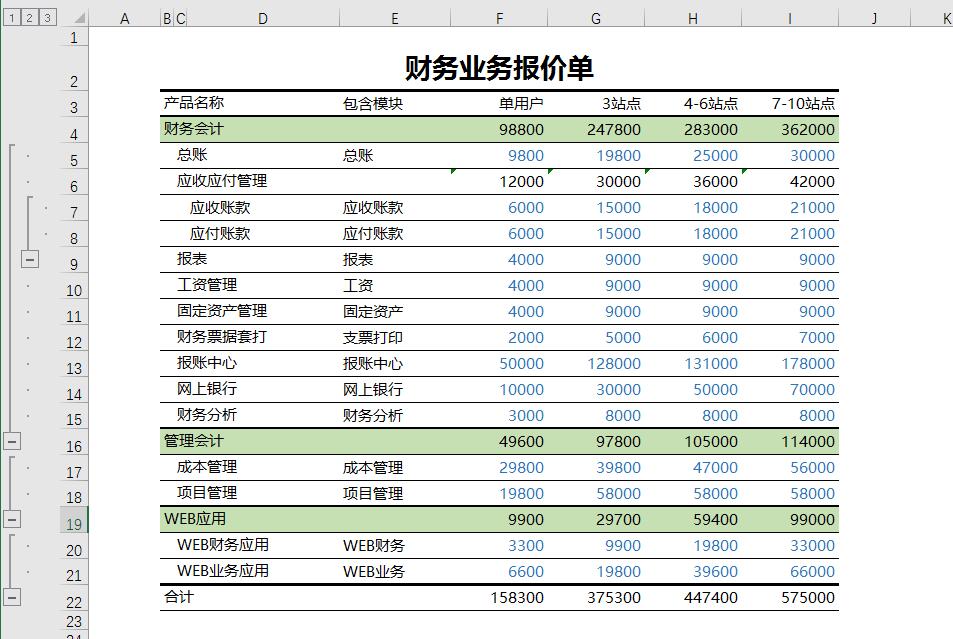
Task: Collapse the 财务会计 group with its minus button
Action: pos(11,442)
